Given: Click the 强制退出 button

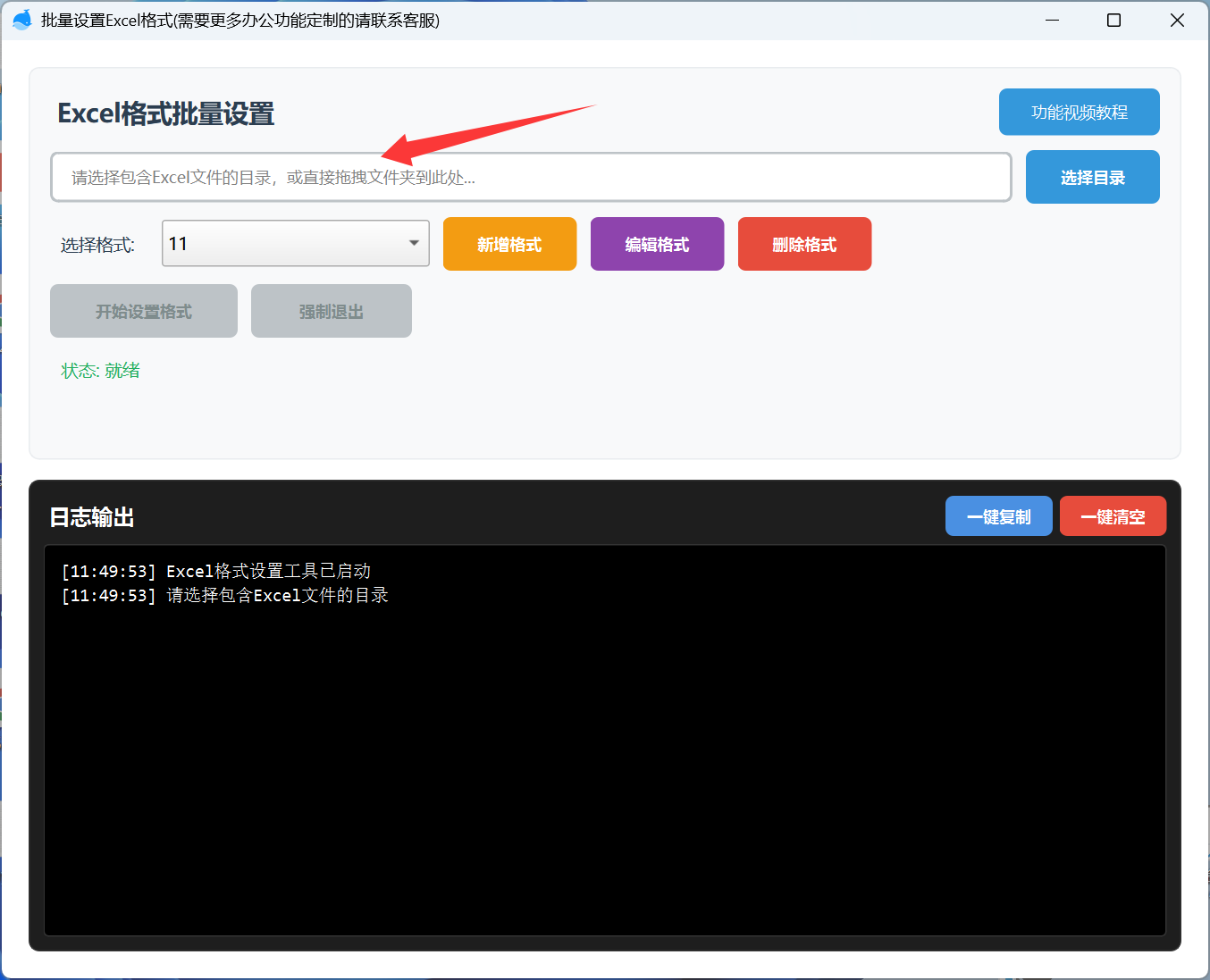Looking at the screenshot, I should coord(332,311).
